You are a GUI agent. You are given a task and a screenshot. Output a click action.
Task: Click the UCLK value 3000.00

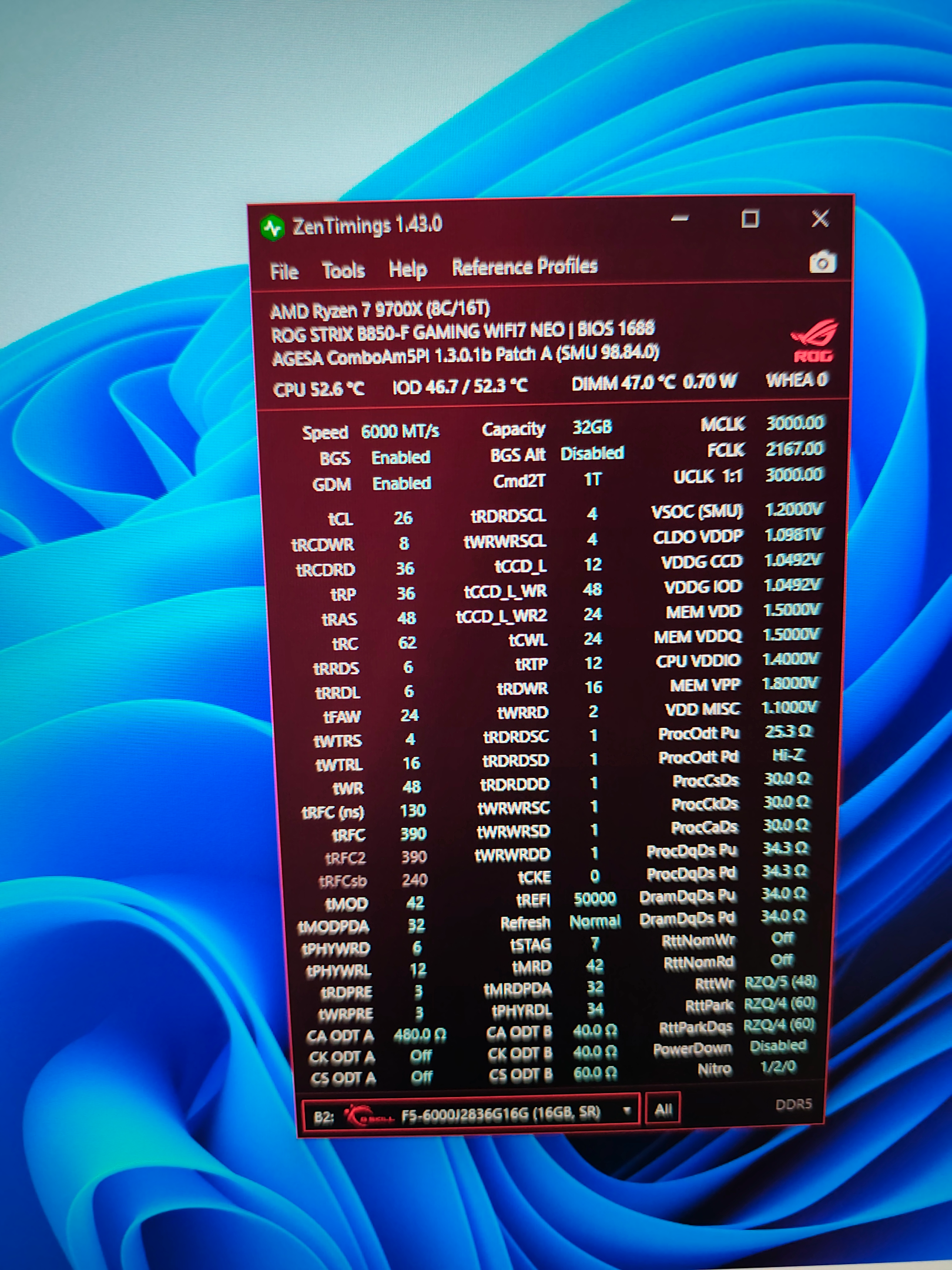(794, 474)
